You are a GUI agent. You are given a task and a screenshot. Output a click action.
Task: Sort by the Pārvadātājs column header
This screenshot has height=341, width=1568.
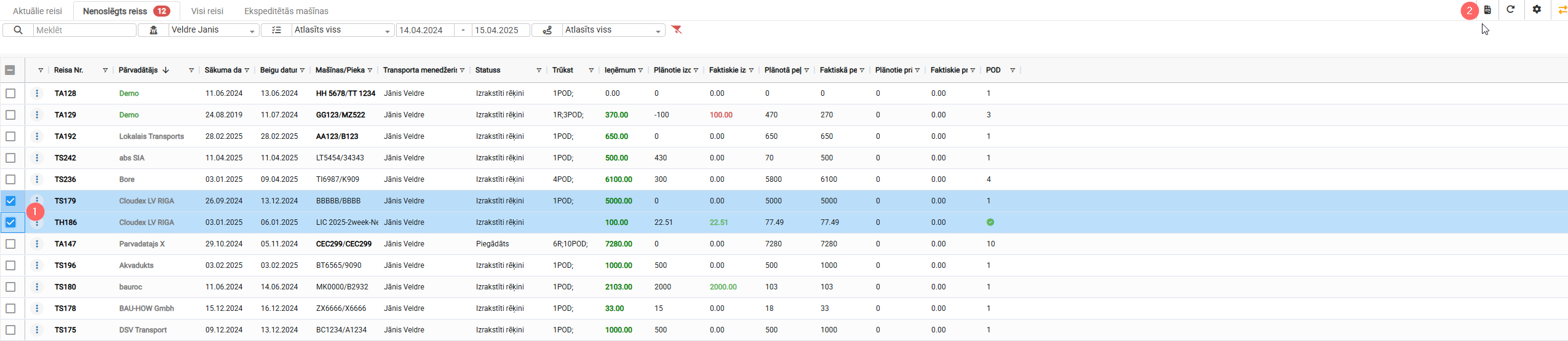(138, 70)
